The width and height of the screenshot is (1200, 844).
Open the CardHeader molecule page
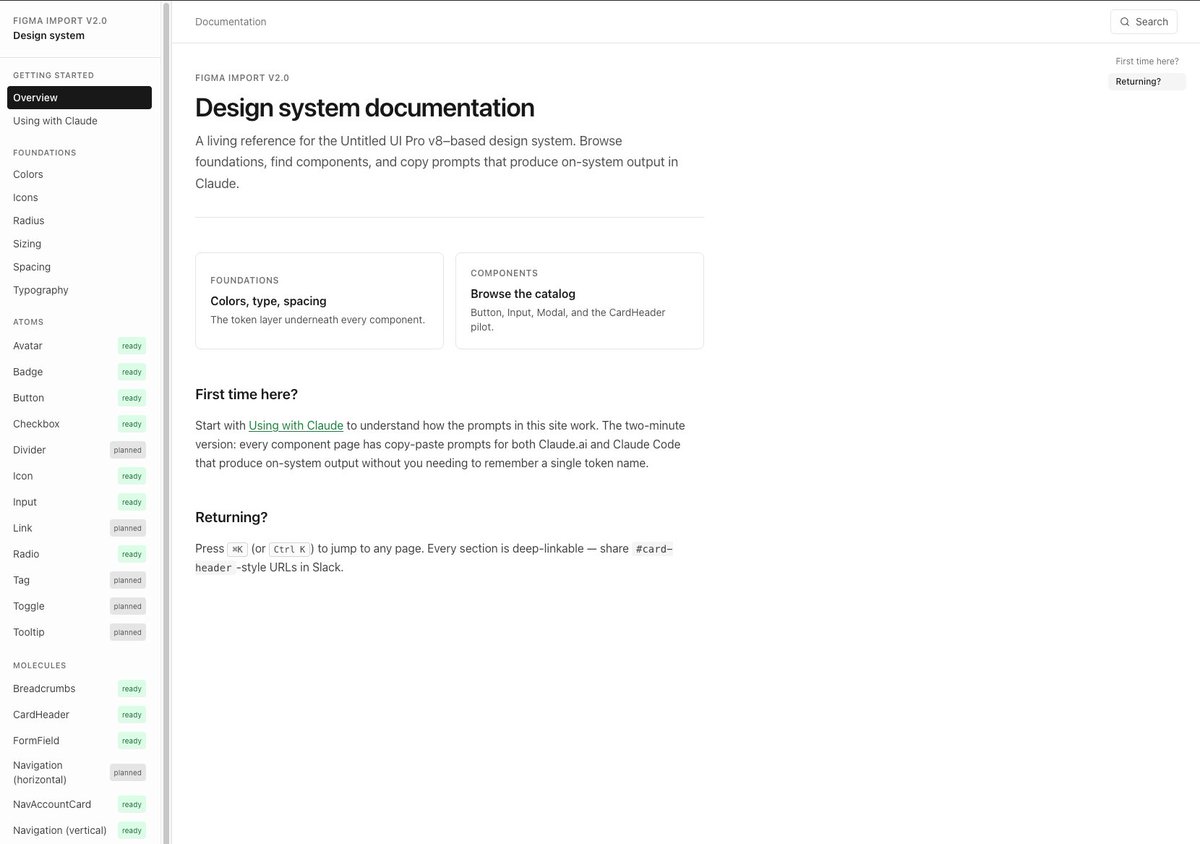click(x=79, y=715)
